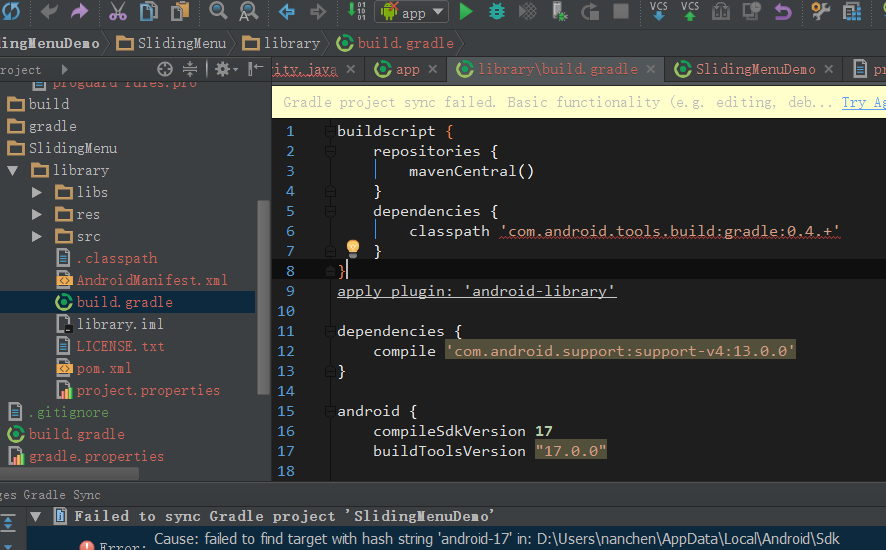Start debugging with the bug icon
The width and height of the screenshot is (886, 550).
[x=497, y=11]
